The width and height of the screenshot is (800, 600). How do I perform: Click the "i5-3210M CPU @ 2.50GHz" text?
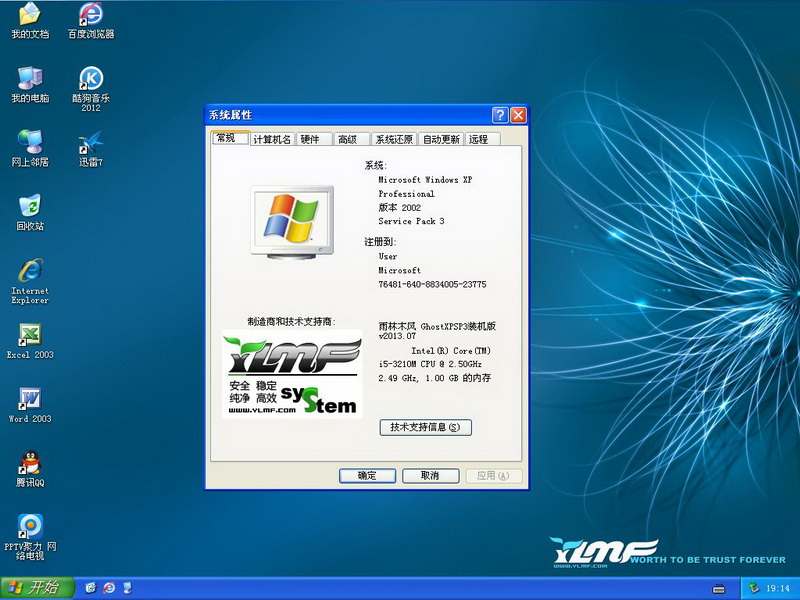[430, 364]
